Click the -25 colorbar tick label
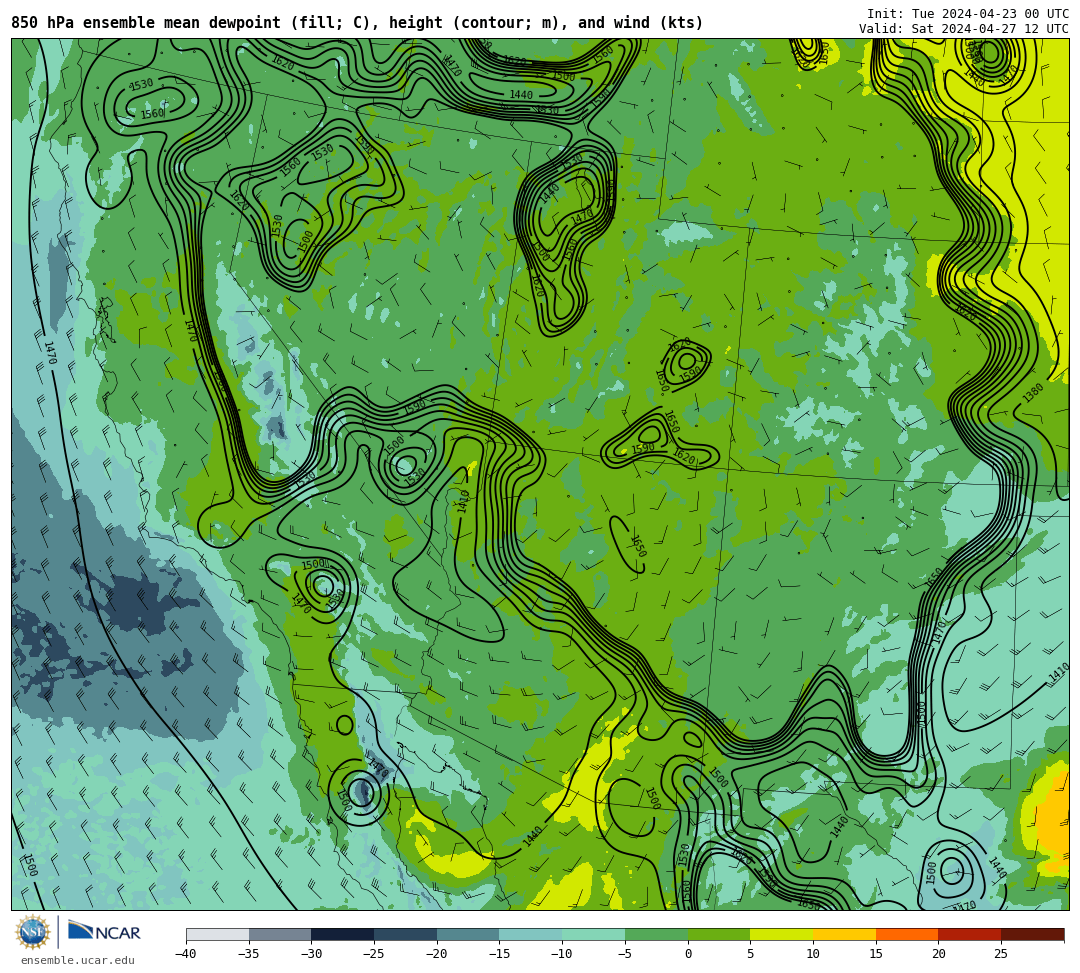This screenshot has height=973, width=1080. point(374,954)
